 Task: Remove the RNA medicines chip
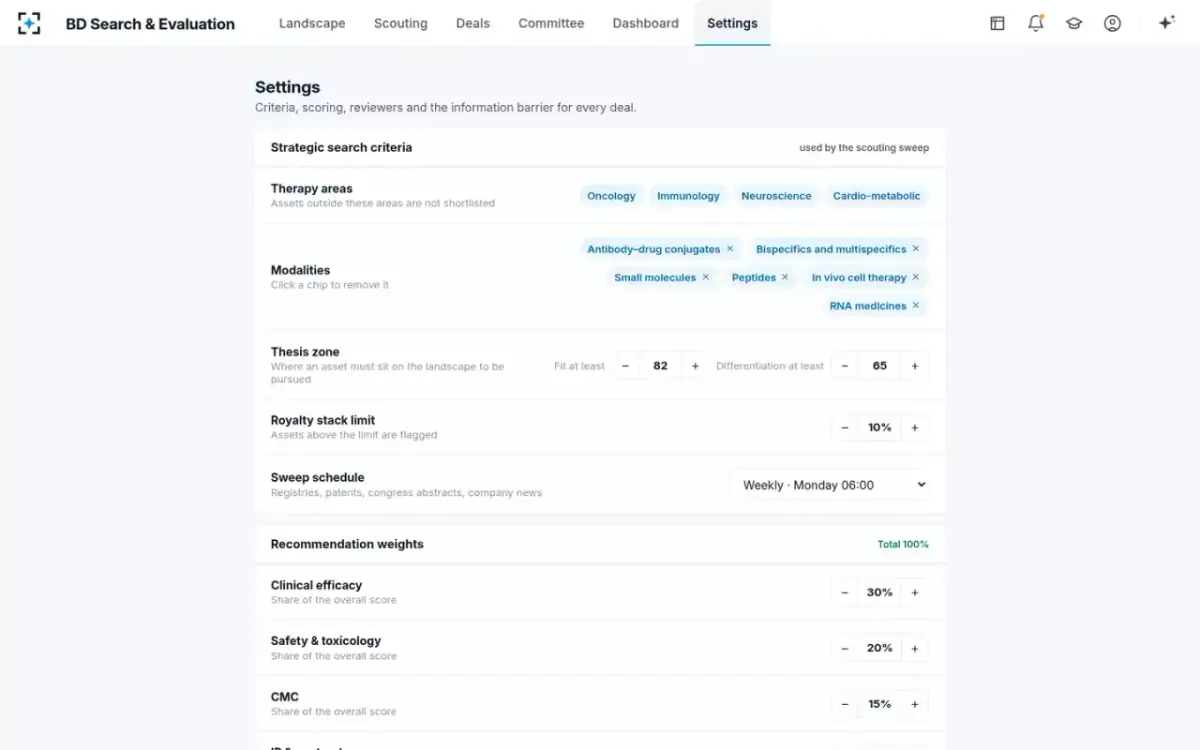915,306
